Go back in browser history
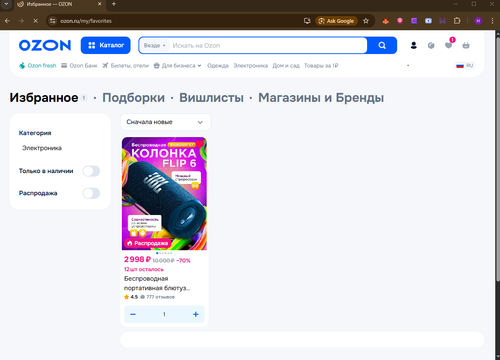Image resolution: width=500 pixels, height=360 pixels. 7,21
